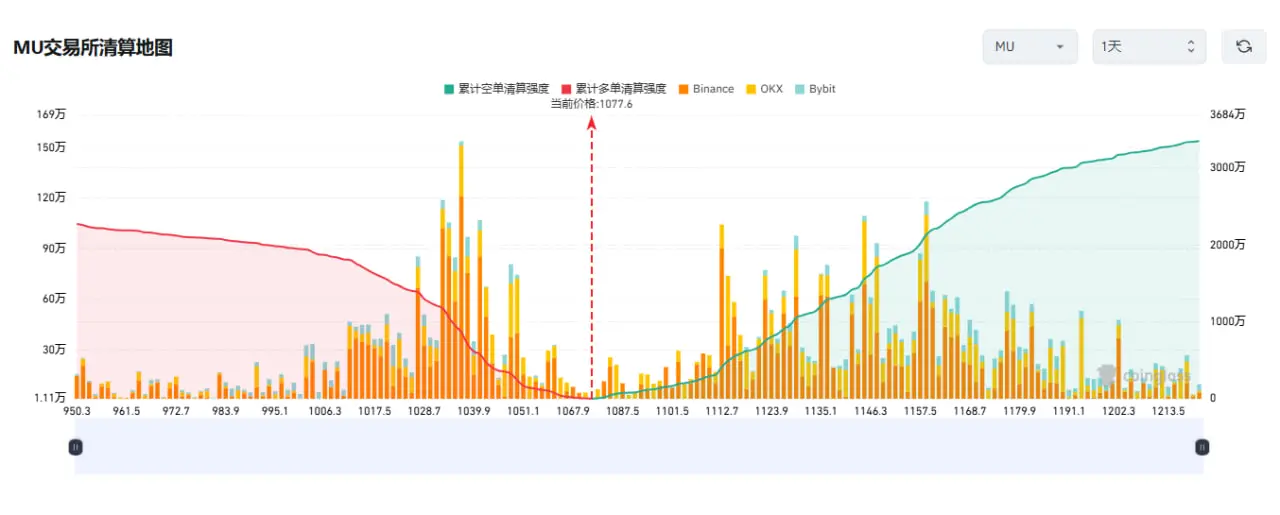
Task: Click x-axis label 1039.9
Action: pos(474,411)
